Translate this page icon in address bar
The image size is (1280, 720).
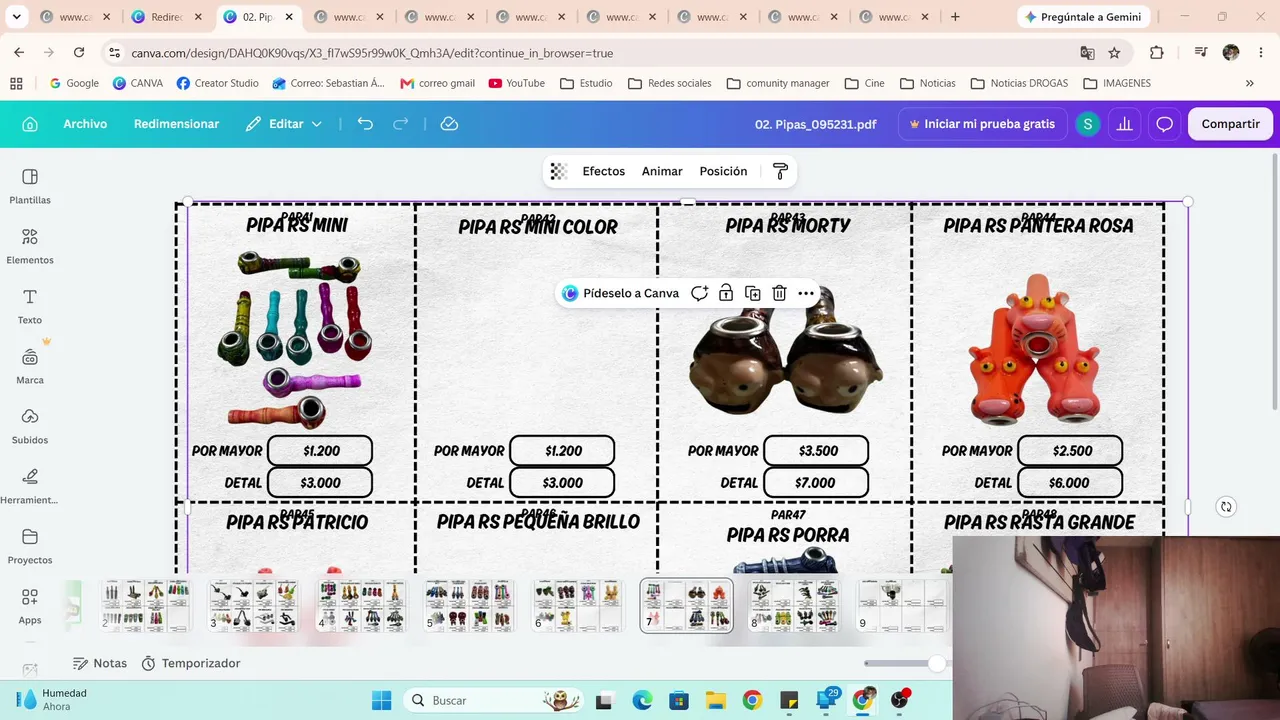[1087, 53]
